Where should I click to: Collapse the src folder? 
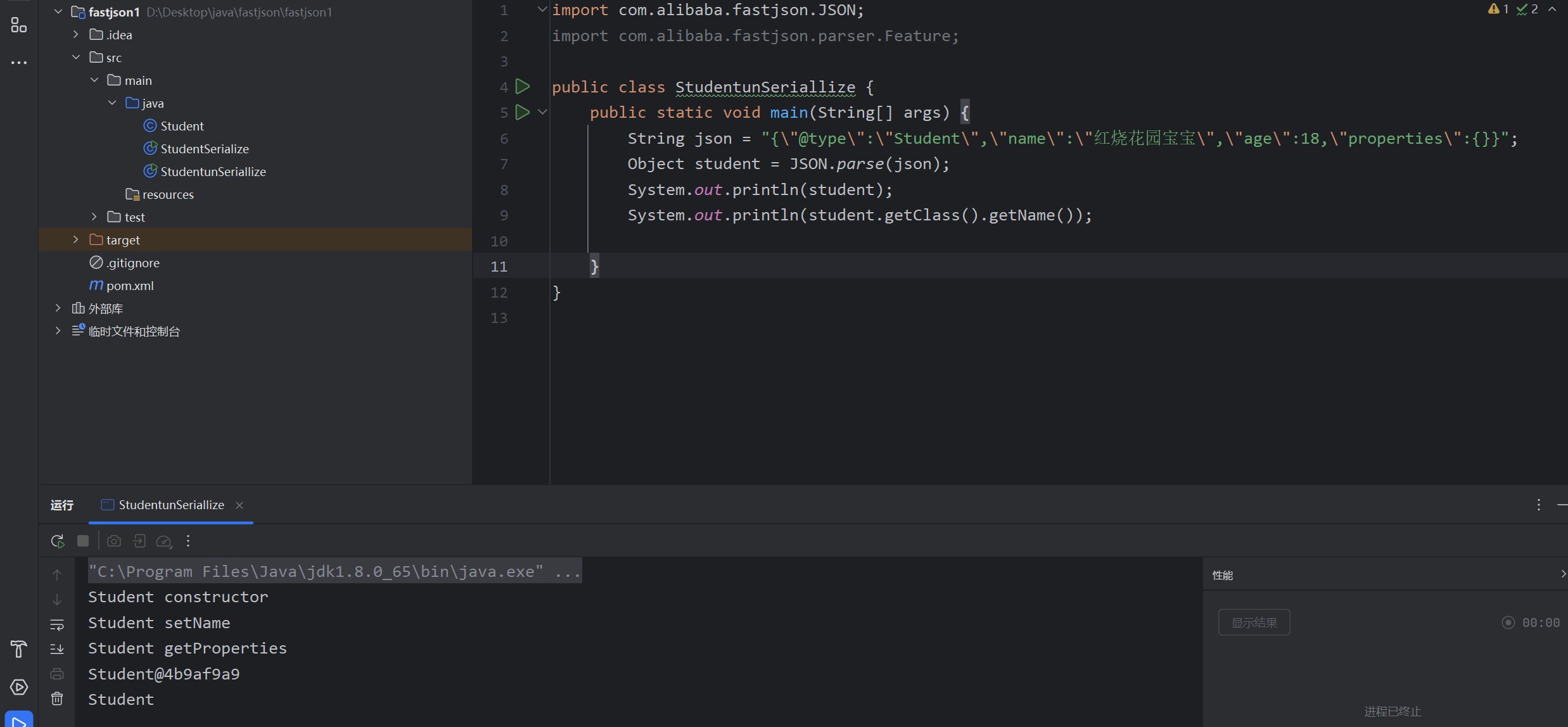(76, 57)
